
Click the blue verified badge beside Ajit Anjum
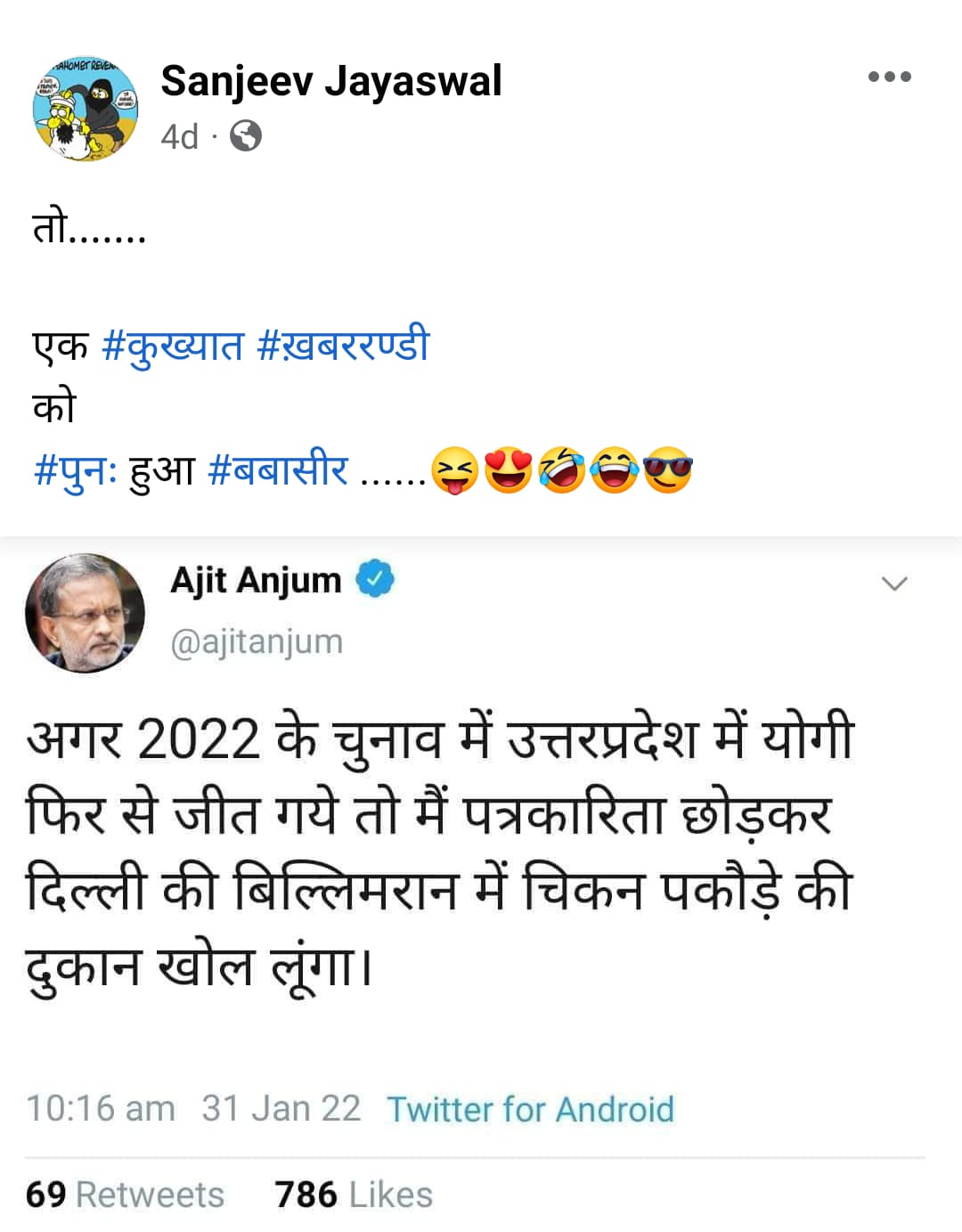(x=375, y=579)
